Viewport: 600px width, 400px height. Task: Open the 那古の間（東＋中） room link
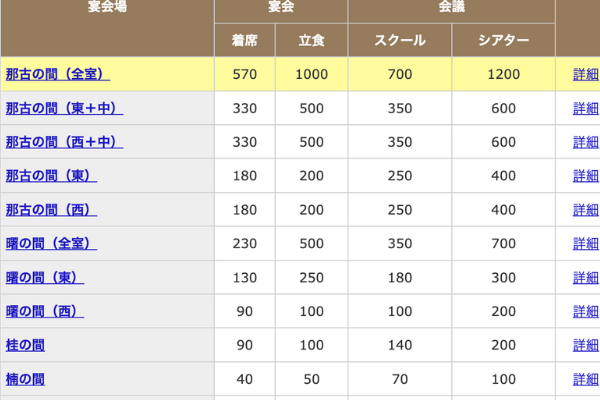point(64,108)
